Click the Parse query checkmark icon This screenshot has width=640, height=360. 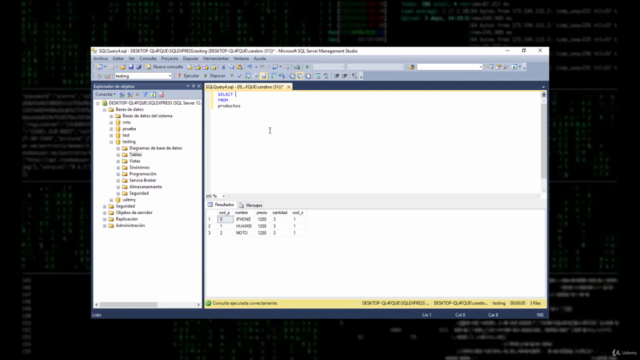point(240,76)
